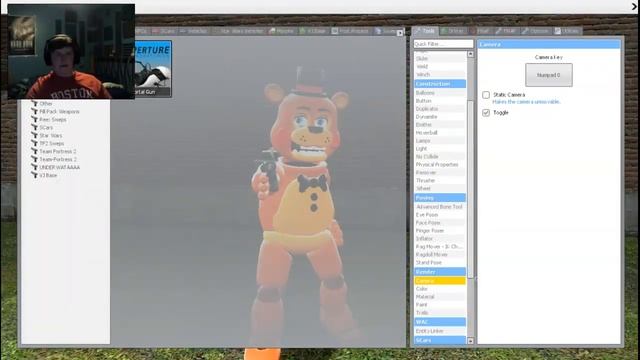The width and height of the screenshot is (640, 360).
Task: Open the Post Process tab
Action: click(350, 31)
